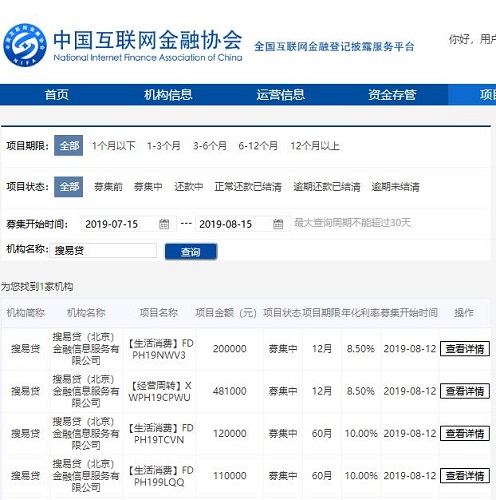The height and width of the screenshot is (500, 496).
Task: Click the 2019-07-15 start date field
Action: click(x=129, y=224)
